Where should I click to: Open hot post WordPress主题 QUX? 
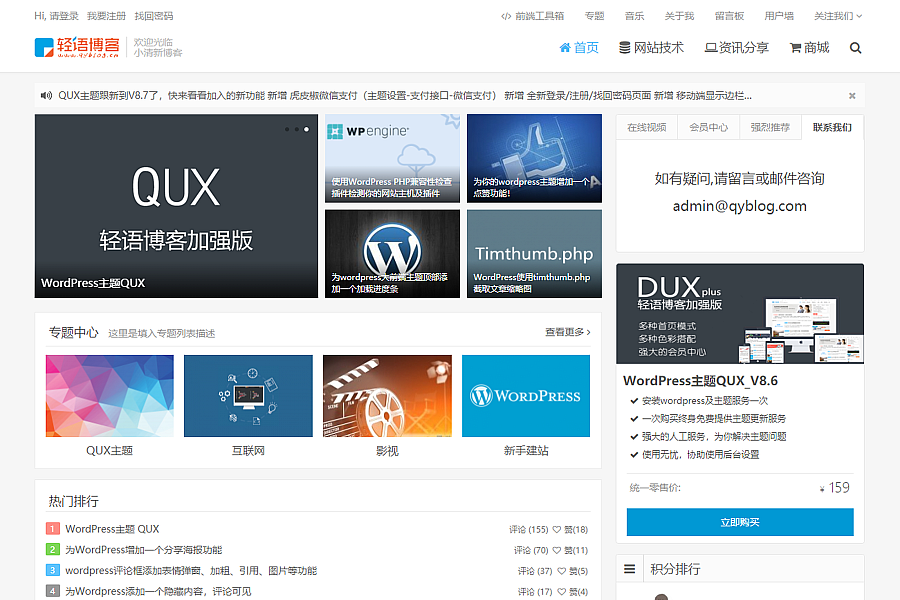(x=112, y=529)
